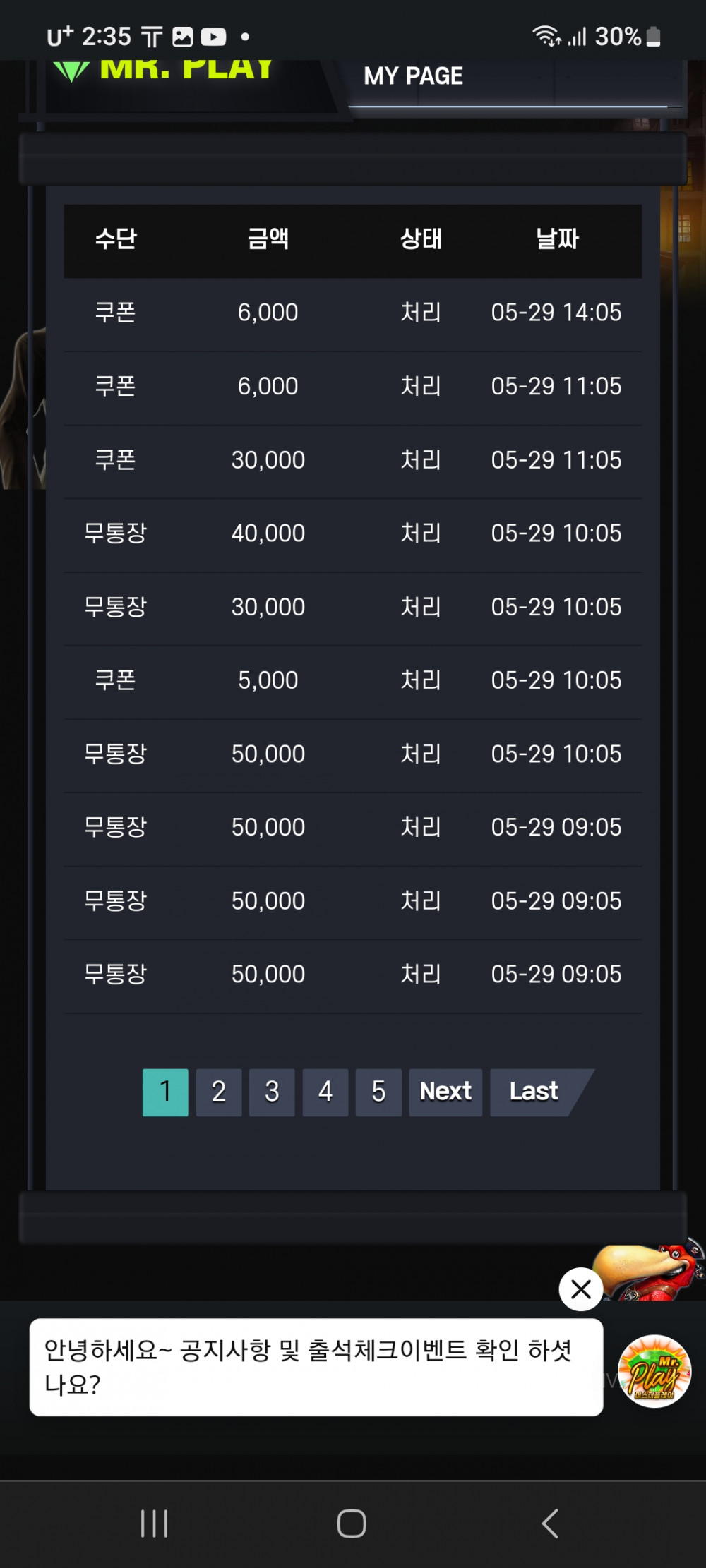Screen dimensions: 706x1568
Task: Go to page 3
Action: [x=272, y=1092]
